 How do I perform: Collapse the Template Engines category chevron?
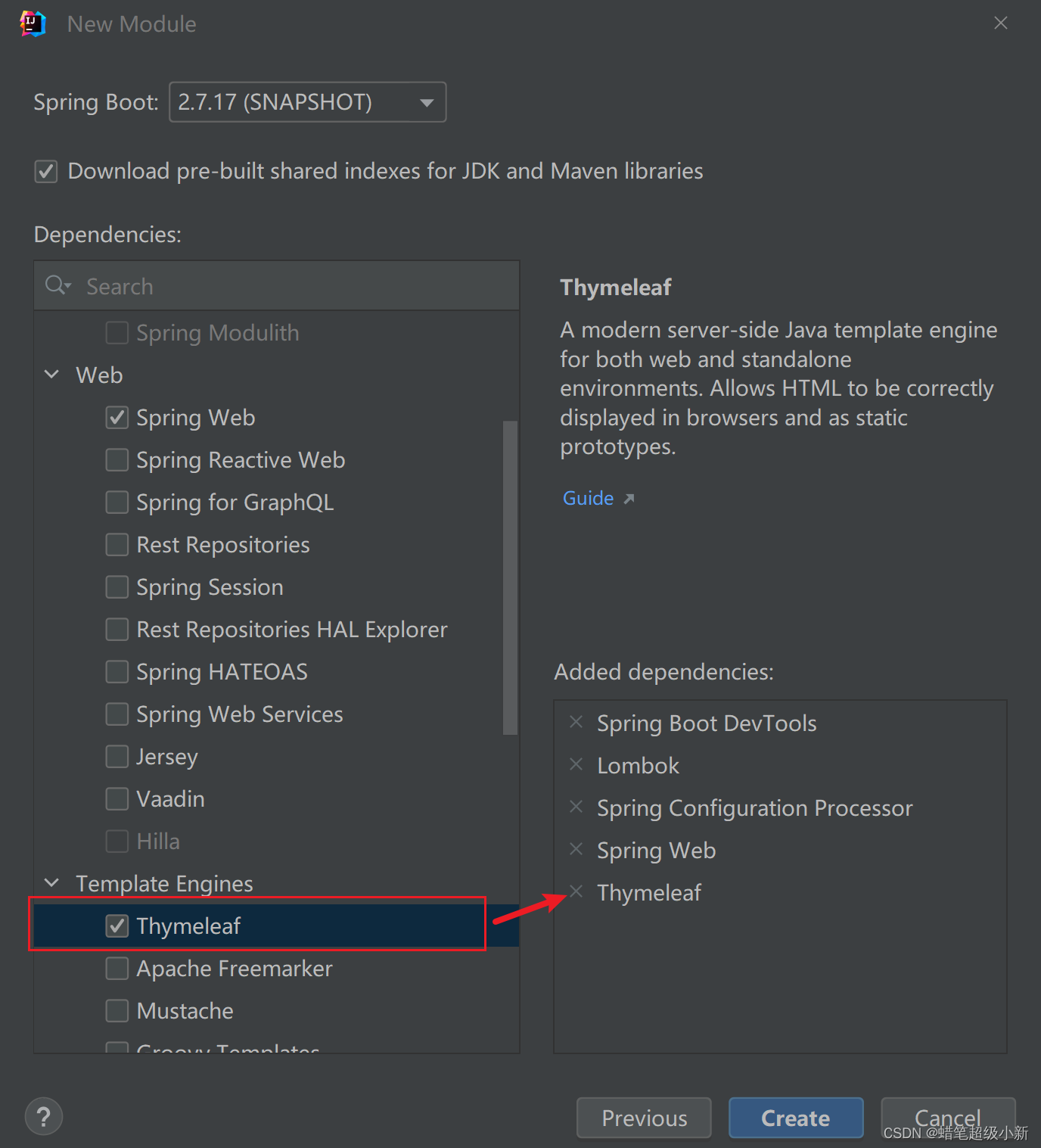click(x=52, y=883)
